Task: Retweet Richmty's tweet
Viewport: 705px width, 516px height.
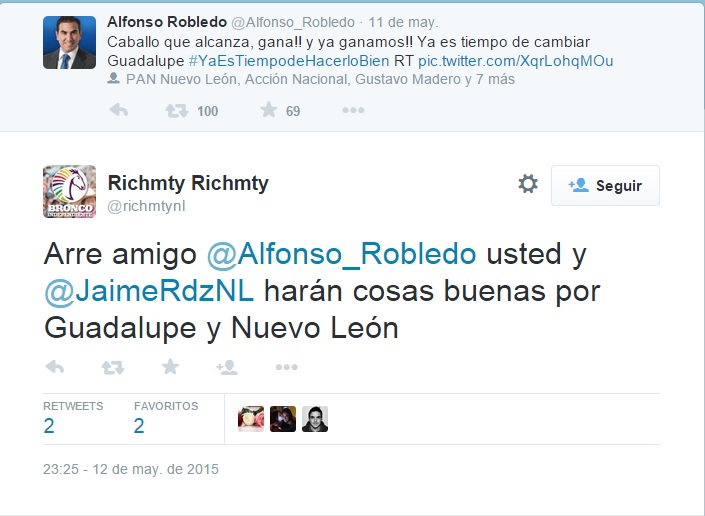Action: tap(113, 367)
